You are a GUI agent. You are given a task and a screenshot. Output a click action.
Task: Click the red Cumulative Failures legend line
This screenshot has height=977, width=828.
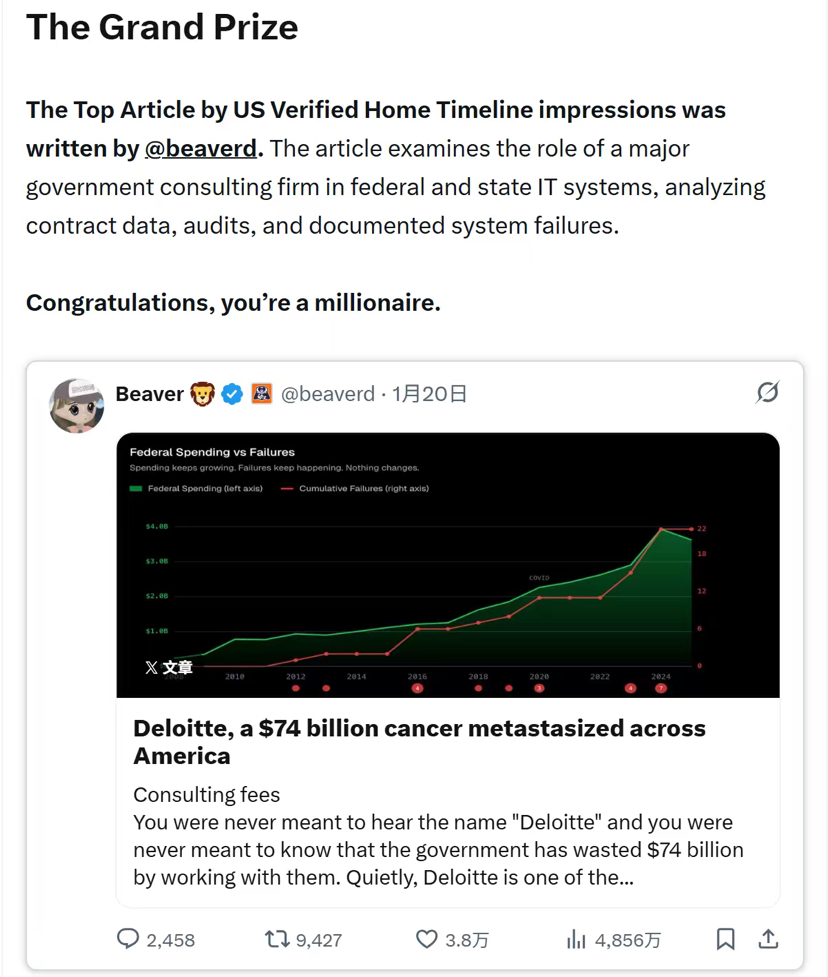tap(288, 489)
